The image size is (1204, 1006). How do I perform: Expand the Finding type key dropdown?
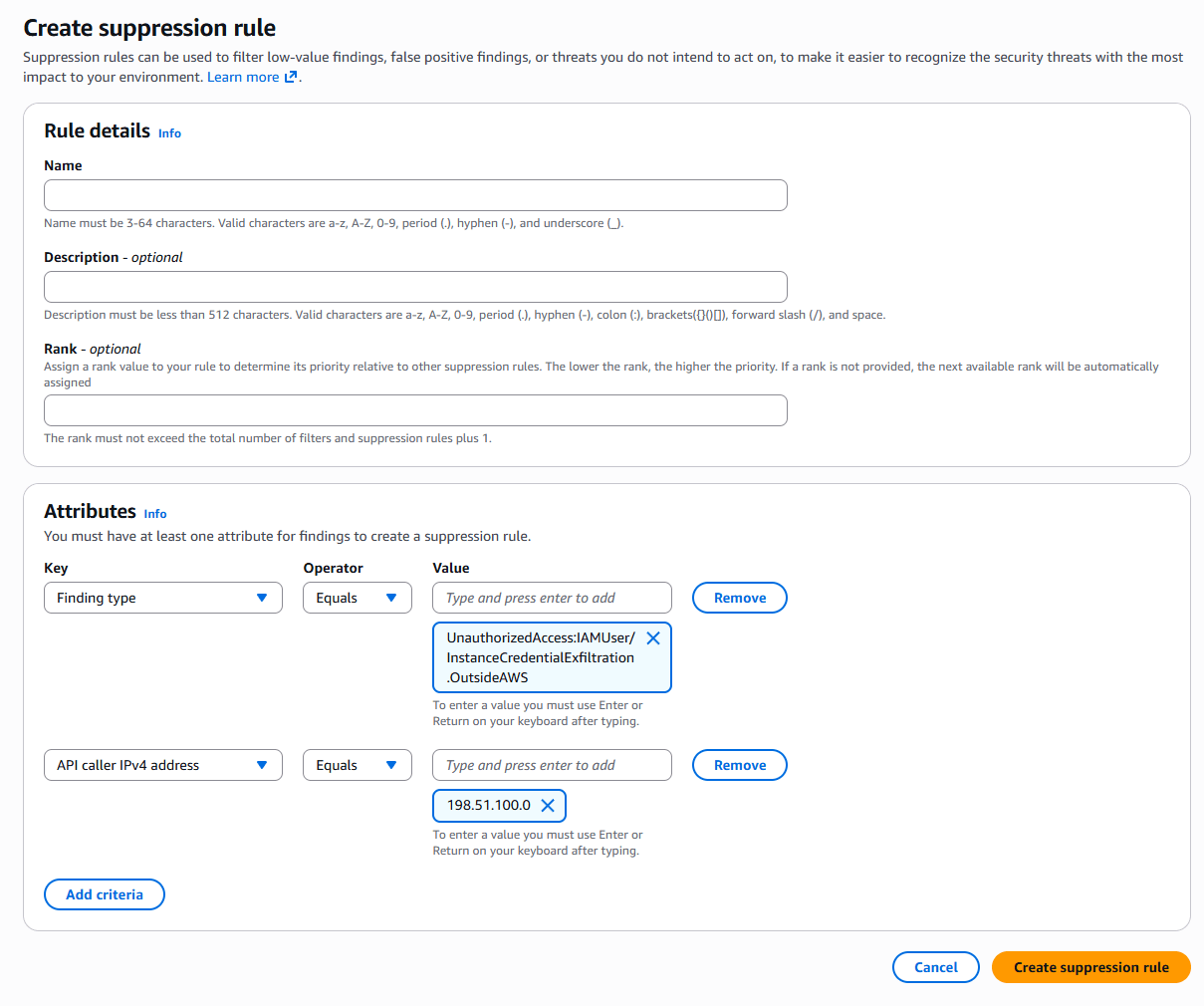[163, 598]
